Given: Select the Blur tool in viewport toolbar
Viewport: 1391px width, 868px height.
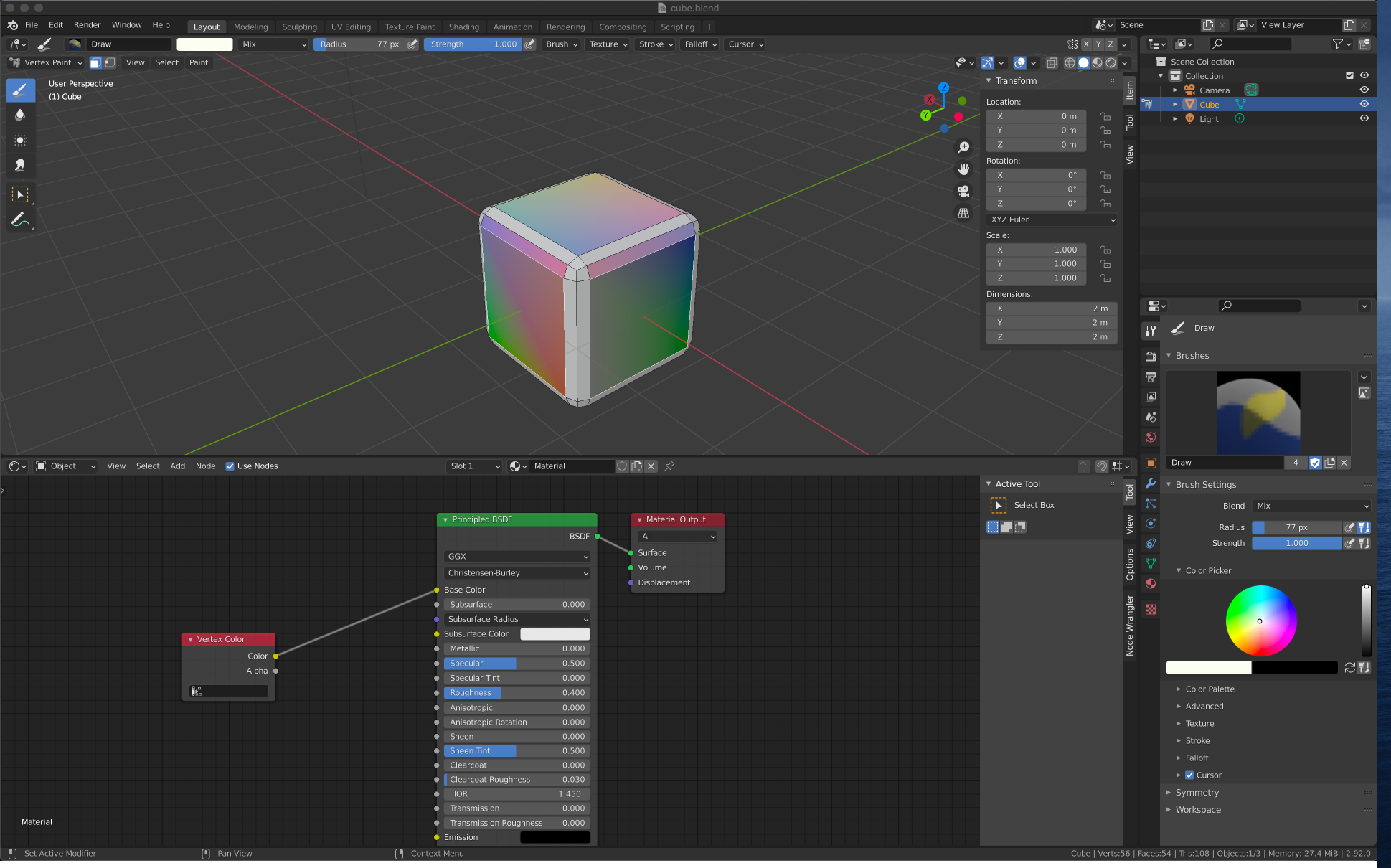Looking at the screenshot, I should [x=20, y=115].
